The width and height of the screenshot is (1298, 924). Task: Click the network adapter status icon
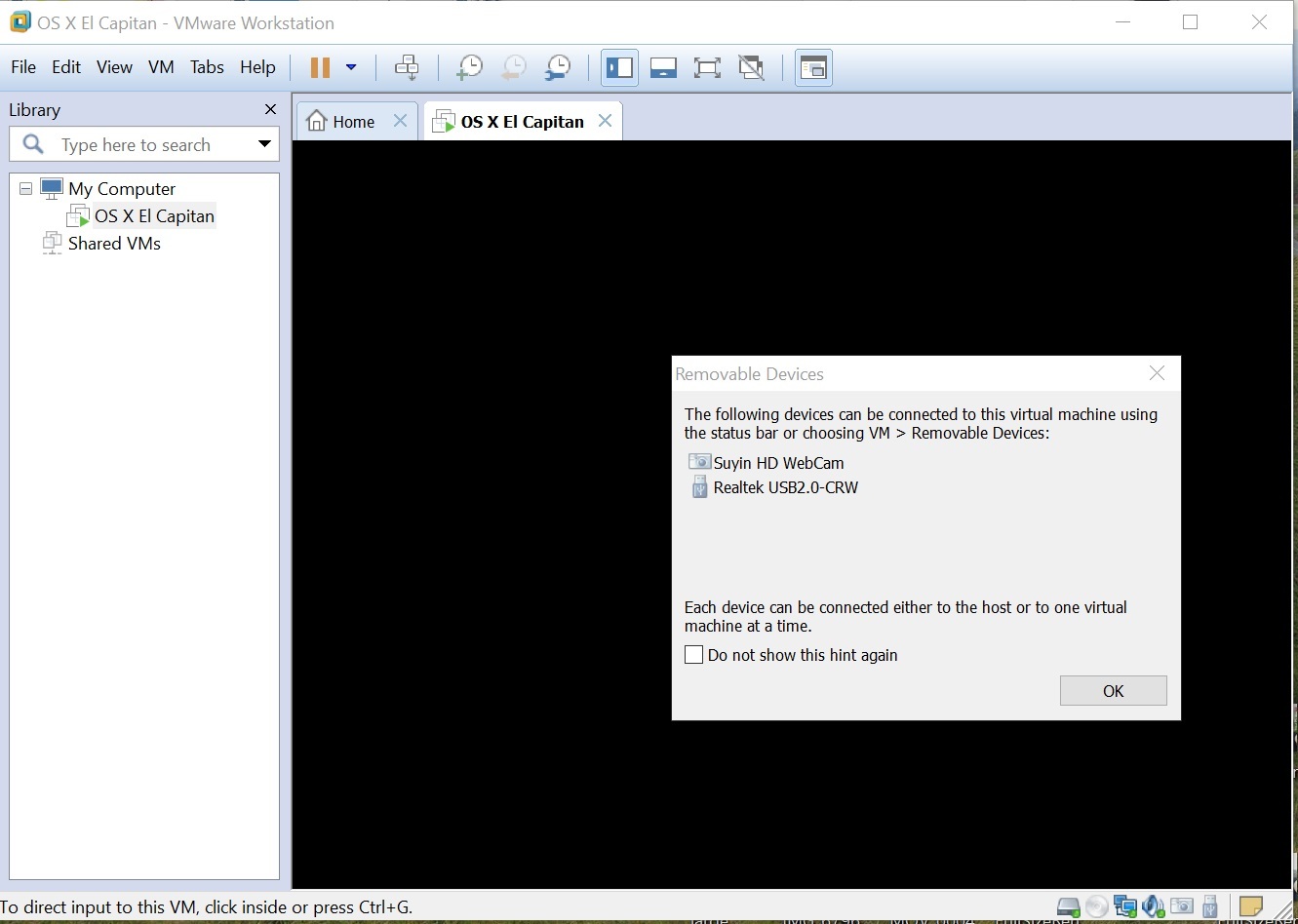(x=1125, y=907)
